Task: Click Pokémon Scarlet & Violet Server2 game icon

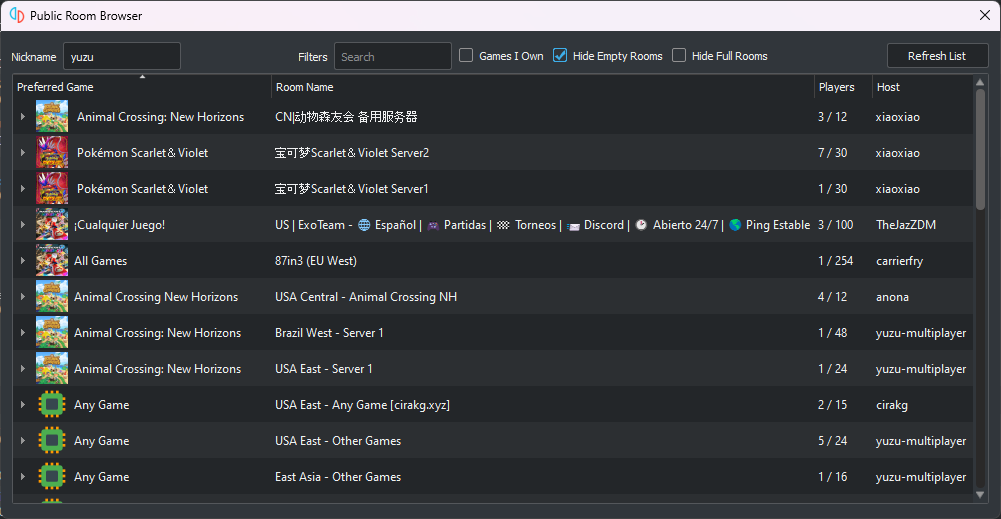Action: click(x=52, y=153)
